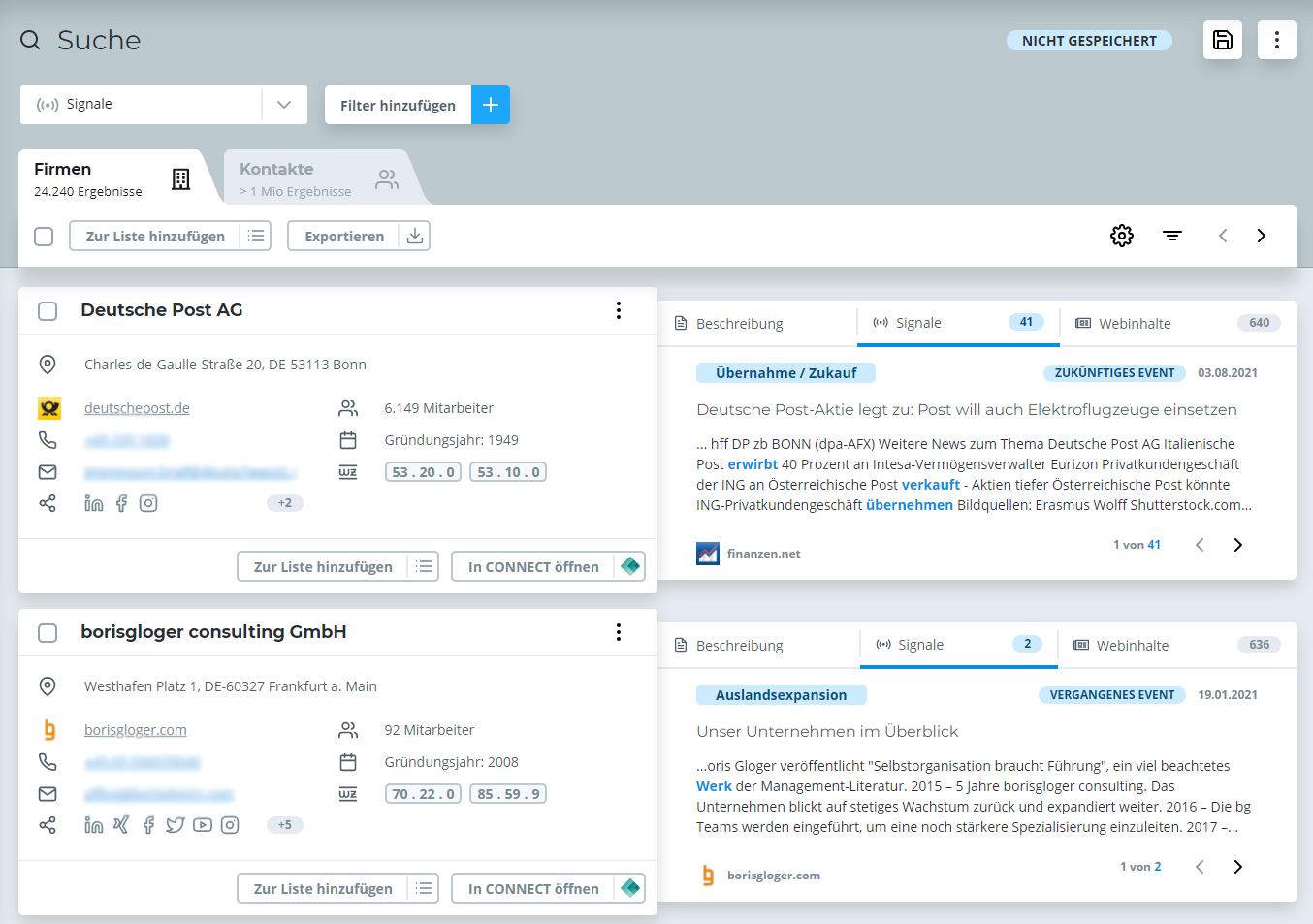
Task: Click the finanzen.net source link
Action: tap(764, 554)
